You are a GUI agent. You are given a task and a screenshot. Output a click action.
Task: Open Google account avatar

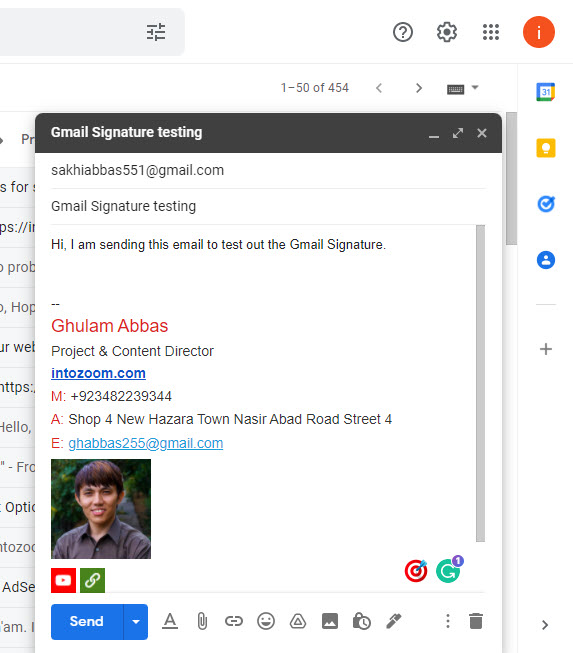(x=539, y=32)
